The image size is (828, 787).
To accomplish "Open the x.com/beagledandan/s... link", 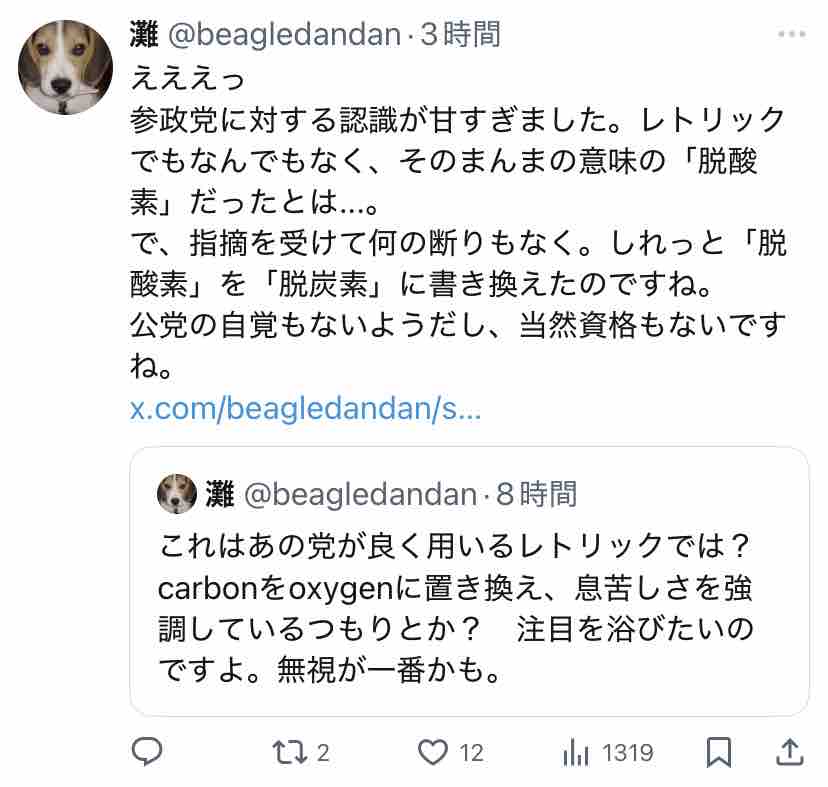I will coord(306,409).
